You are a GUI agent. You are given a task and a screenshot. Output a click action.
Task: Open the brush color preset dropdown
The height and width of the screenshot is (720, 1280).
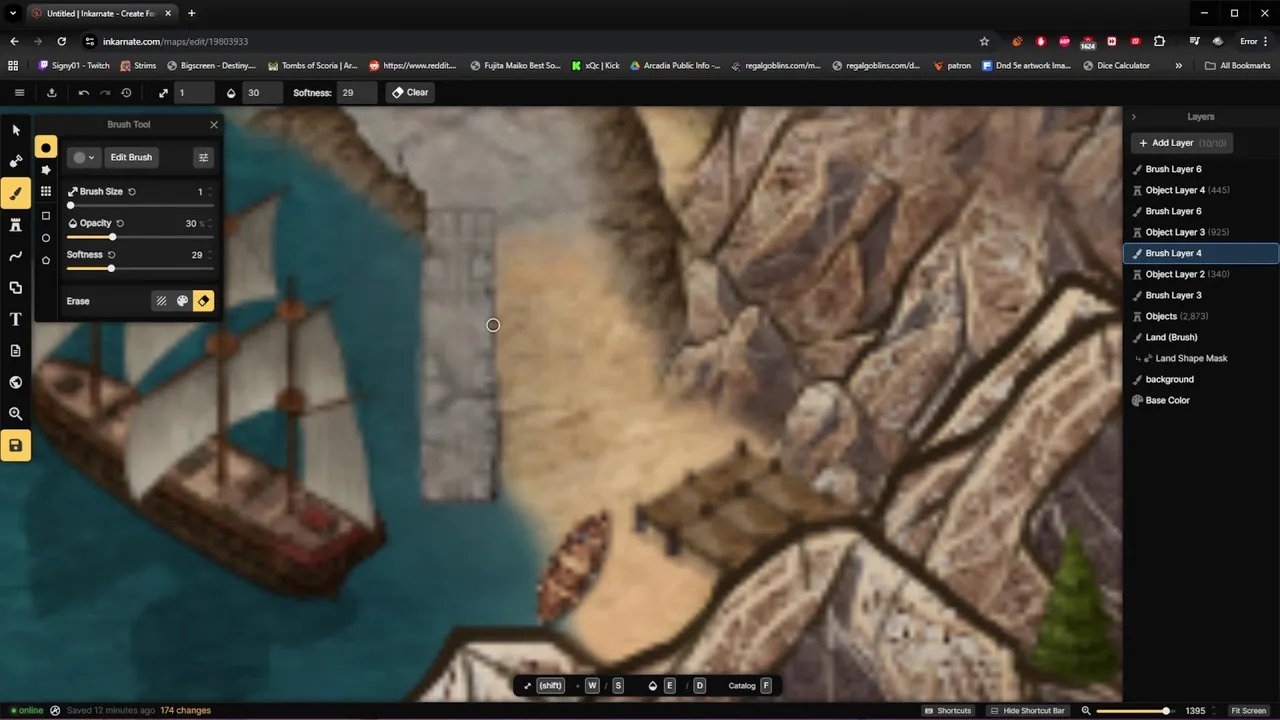[84, 157]
